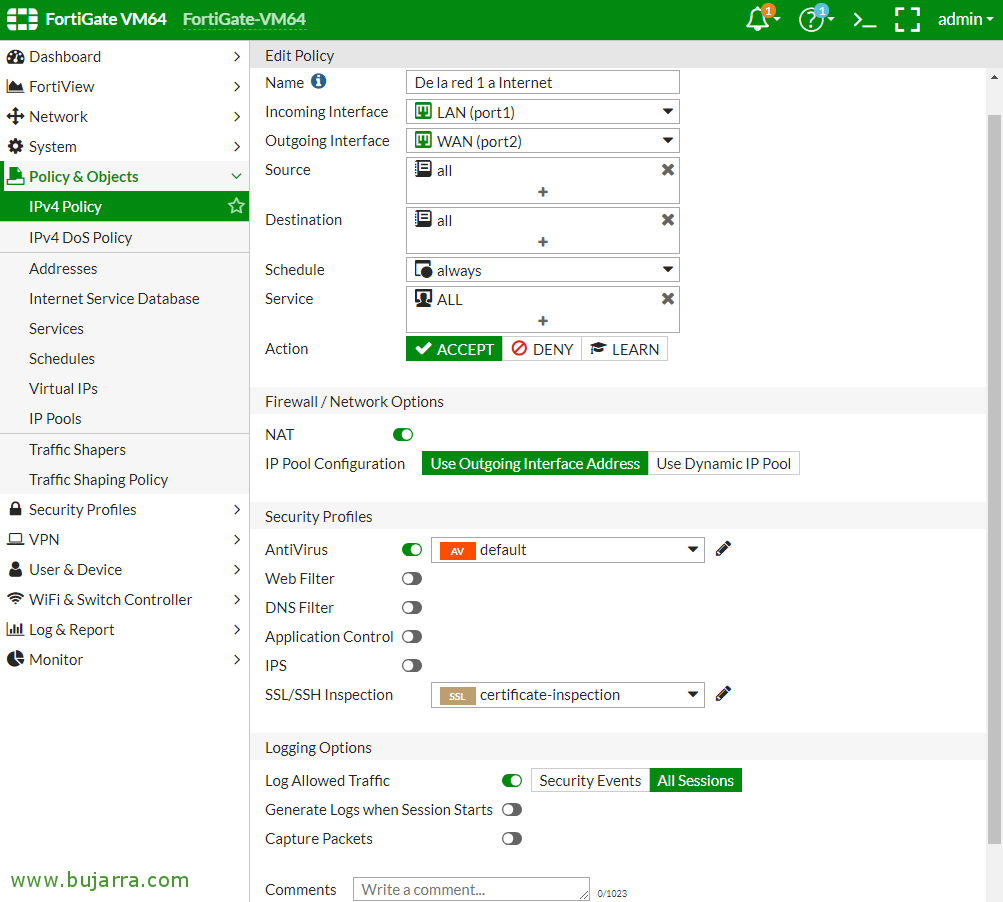Open the Incoming Interface dropdown

(x=542, y=112)
